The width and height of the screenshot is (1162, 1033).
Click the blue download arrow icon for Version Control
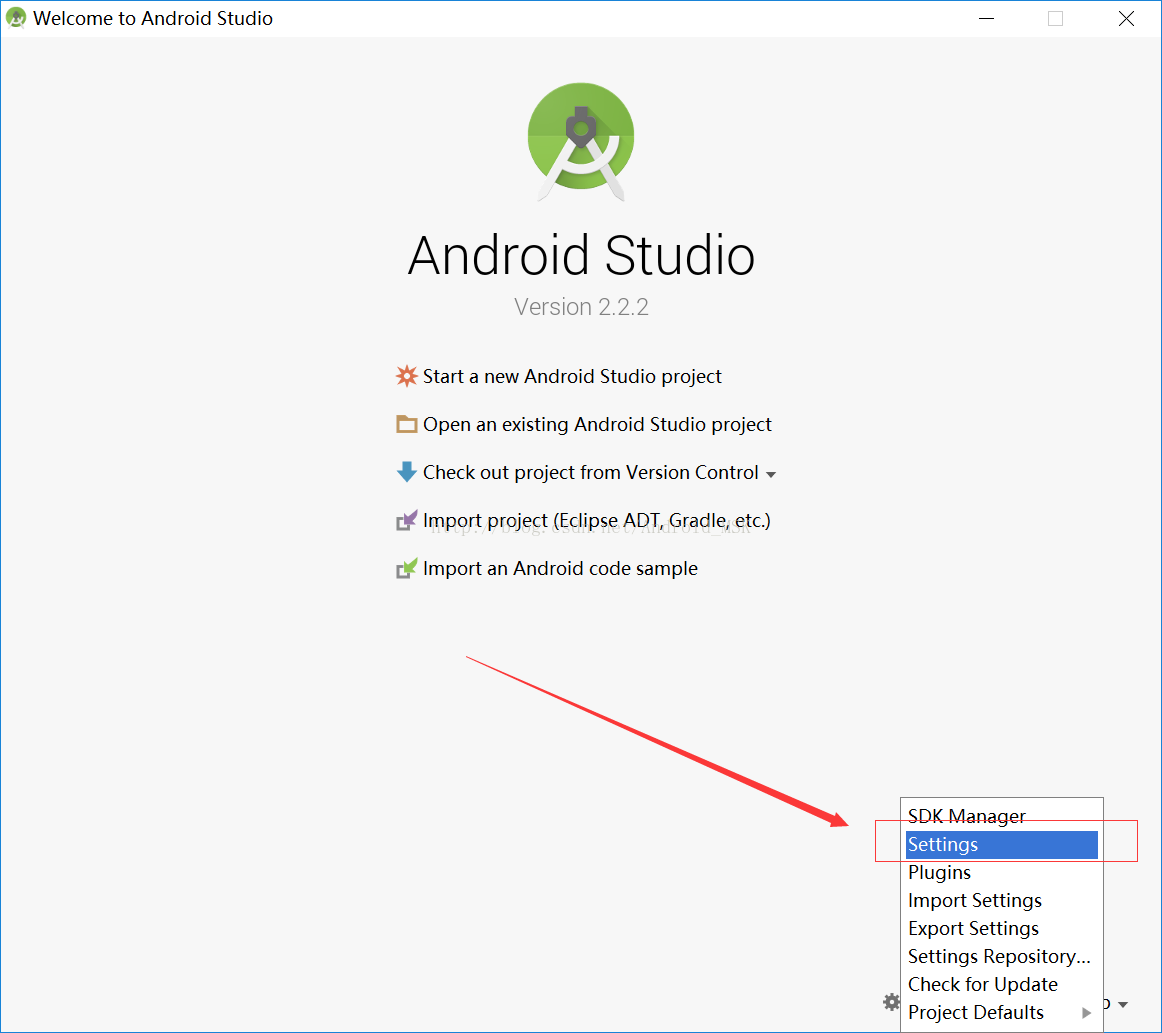406,472
